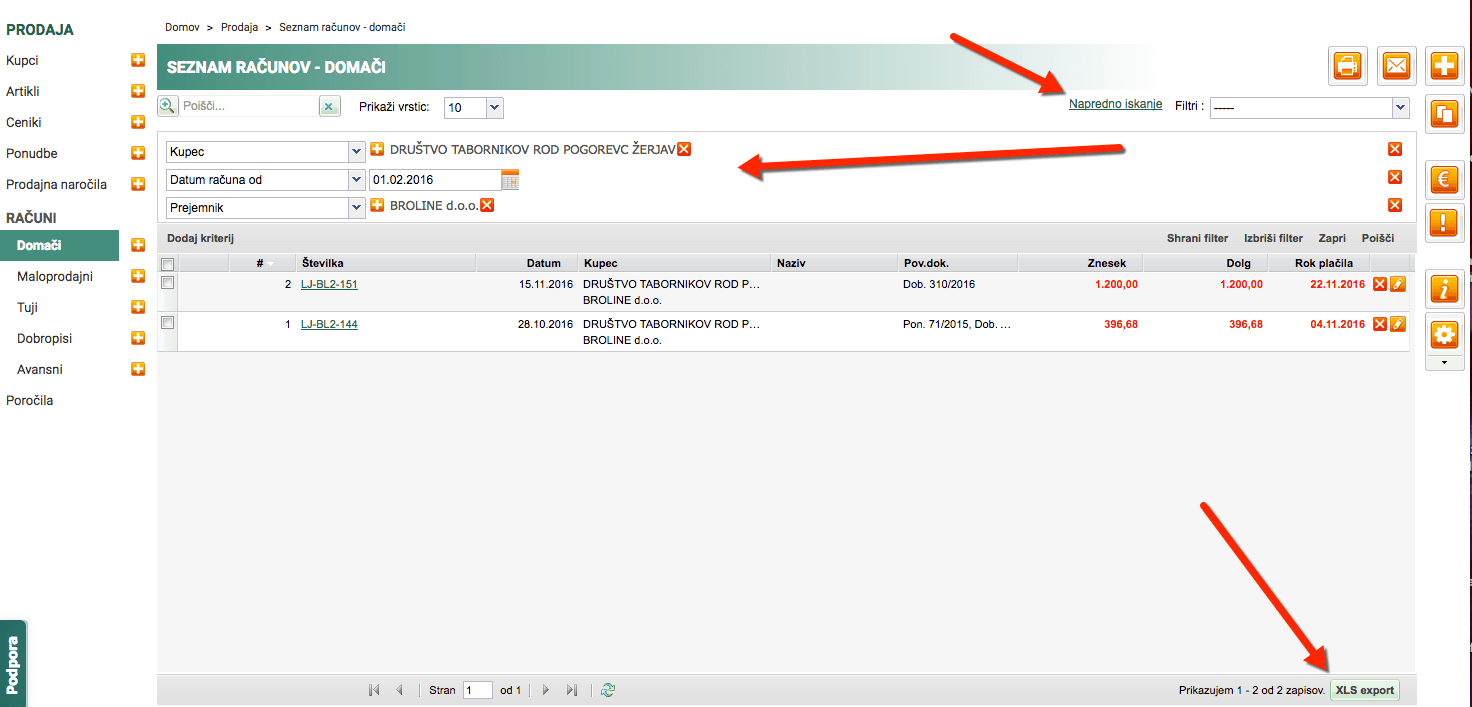1472x707 pixels.
Task: Click the exclamation warning icon in the right sidebar
Action: (1444, 222)
